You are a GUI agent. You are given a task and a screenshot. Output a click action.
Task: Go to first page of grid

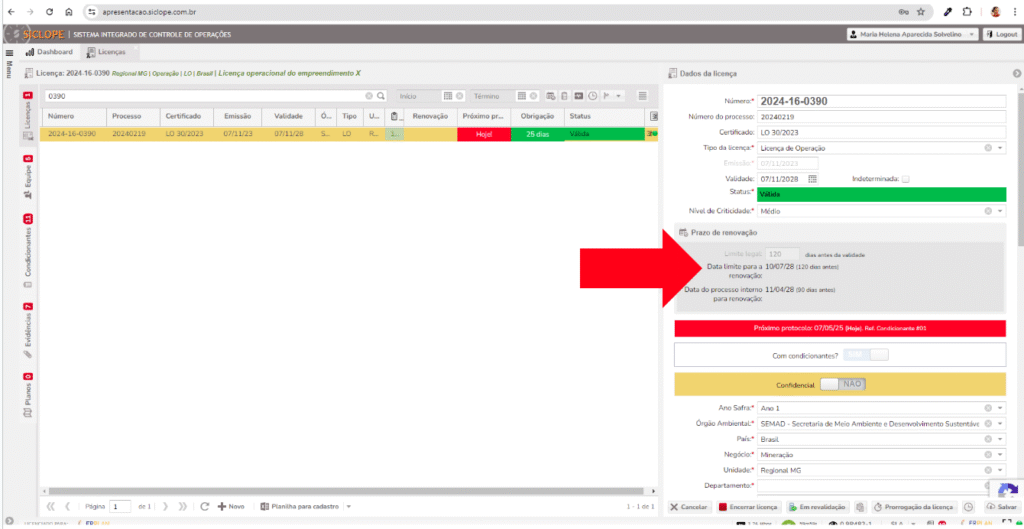(x=51, y=506)
